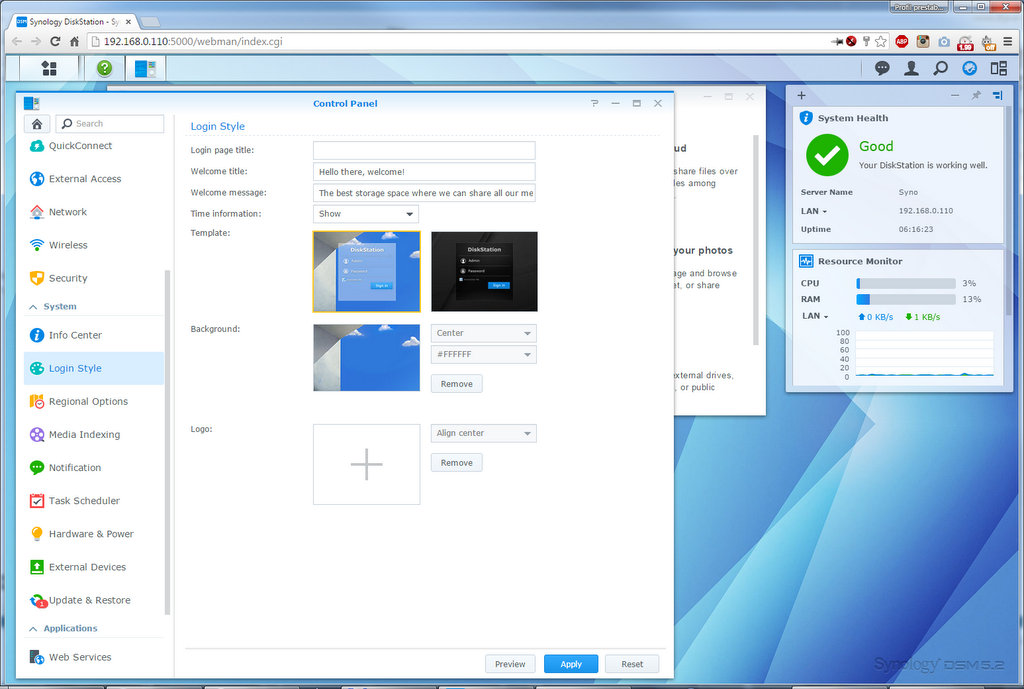This screenshot has height=689, width=1024.
Task: Click the browser home button
Action: (x=74, y=41)
